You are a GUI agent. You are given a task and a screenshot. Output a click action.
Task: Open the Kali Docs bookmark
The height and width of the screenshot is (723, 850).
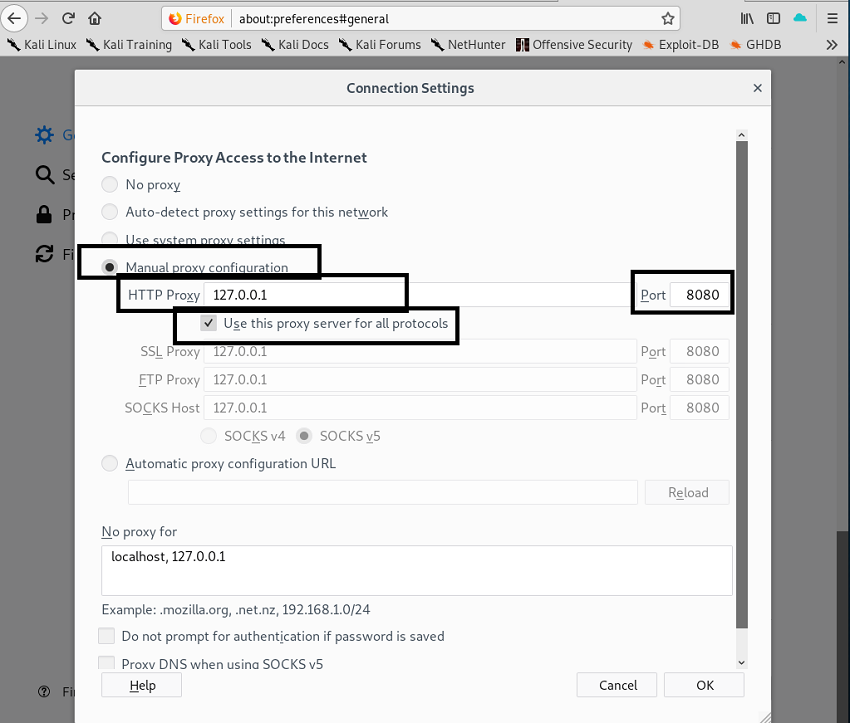pos(294,44)
